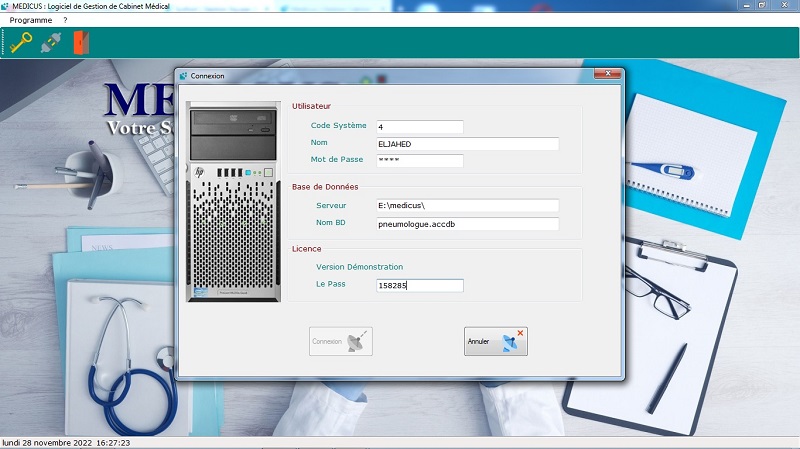Image resolution: width=800 pixels, height=449 pixels.
Task: Click the Serveur label
Action: point(331,206)
